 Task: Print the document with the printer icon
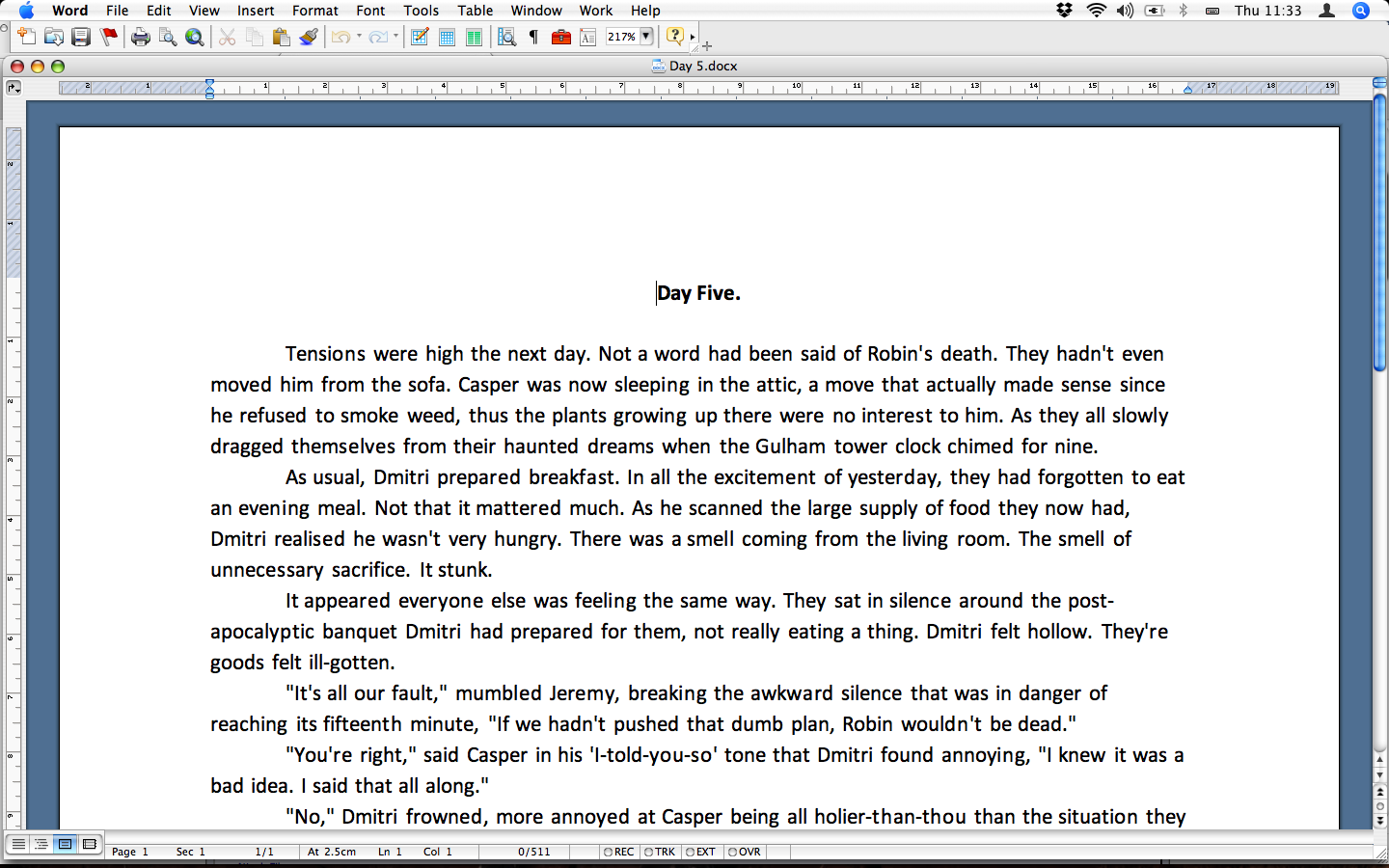(141, 37)
